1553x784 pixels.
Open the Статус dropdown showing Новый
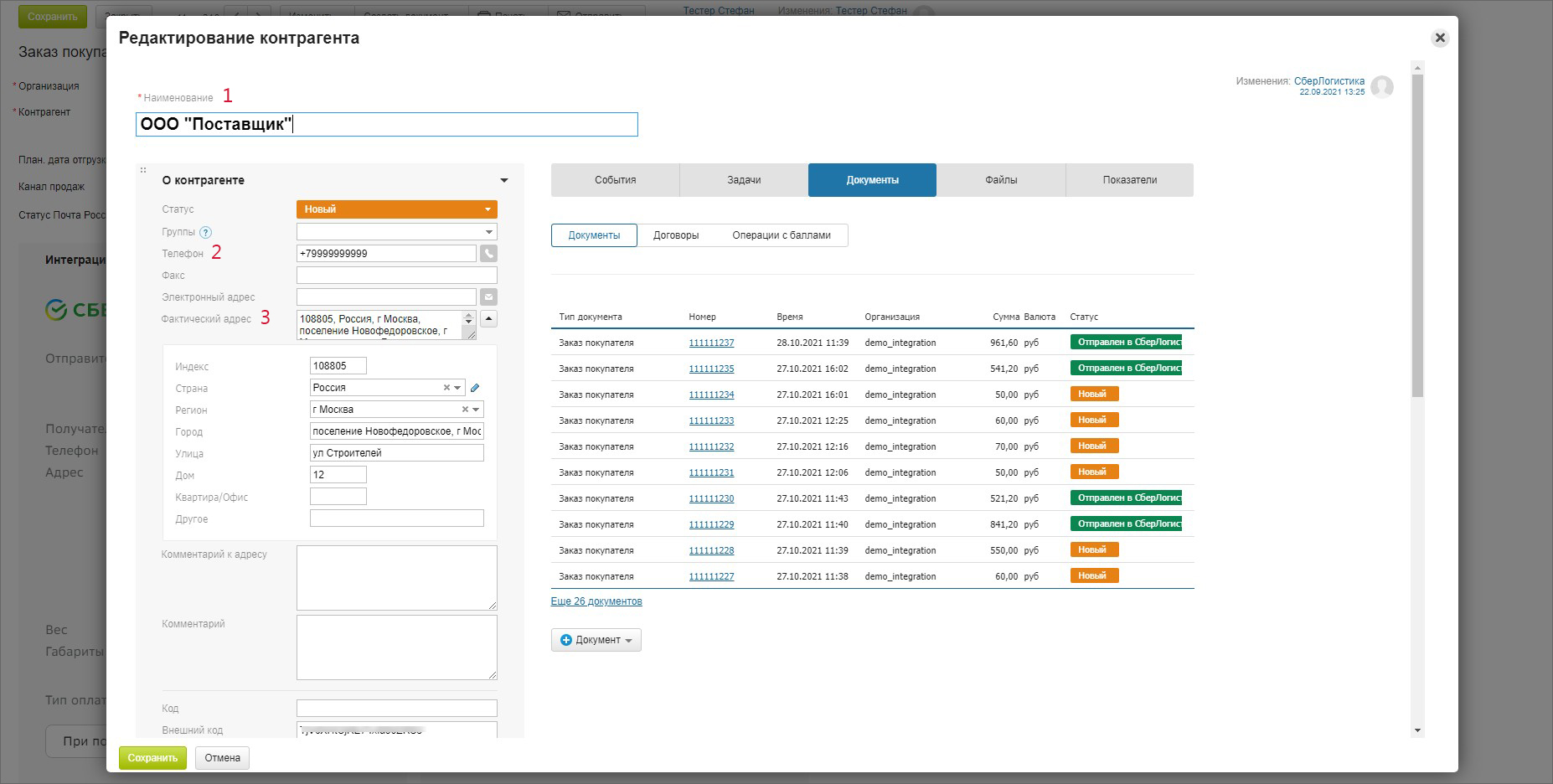[397, 209]
